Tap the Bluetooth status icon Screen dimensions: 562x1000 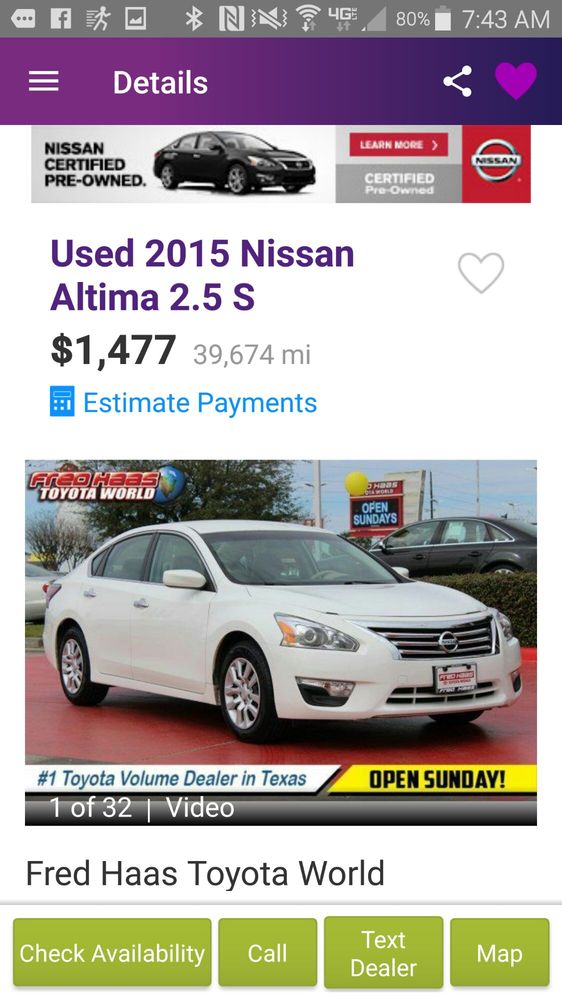coord(194,19)
